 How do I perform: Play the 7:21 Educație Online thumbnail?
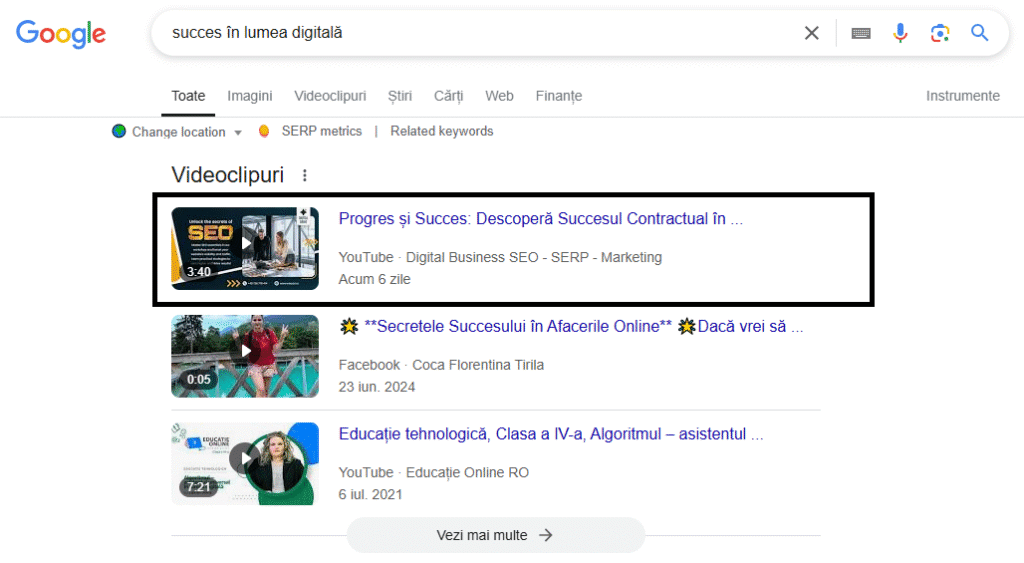click(245, 464)
